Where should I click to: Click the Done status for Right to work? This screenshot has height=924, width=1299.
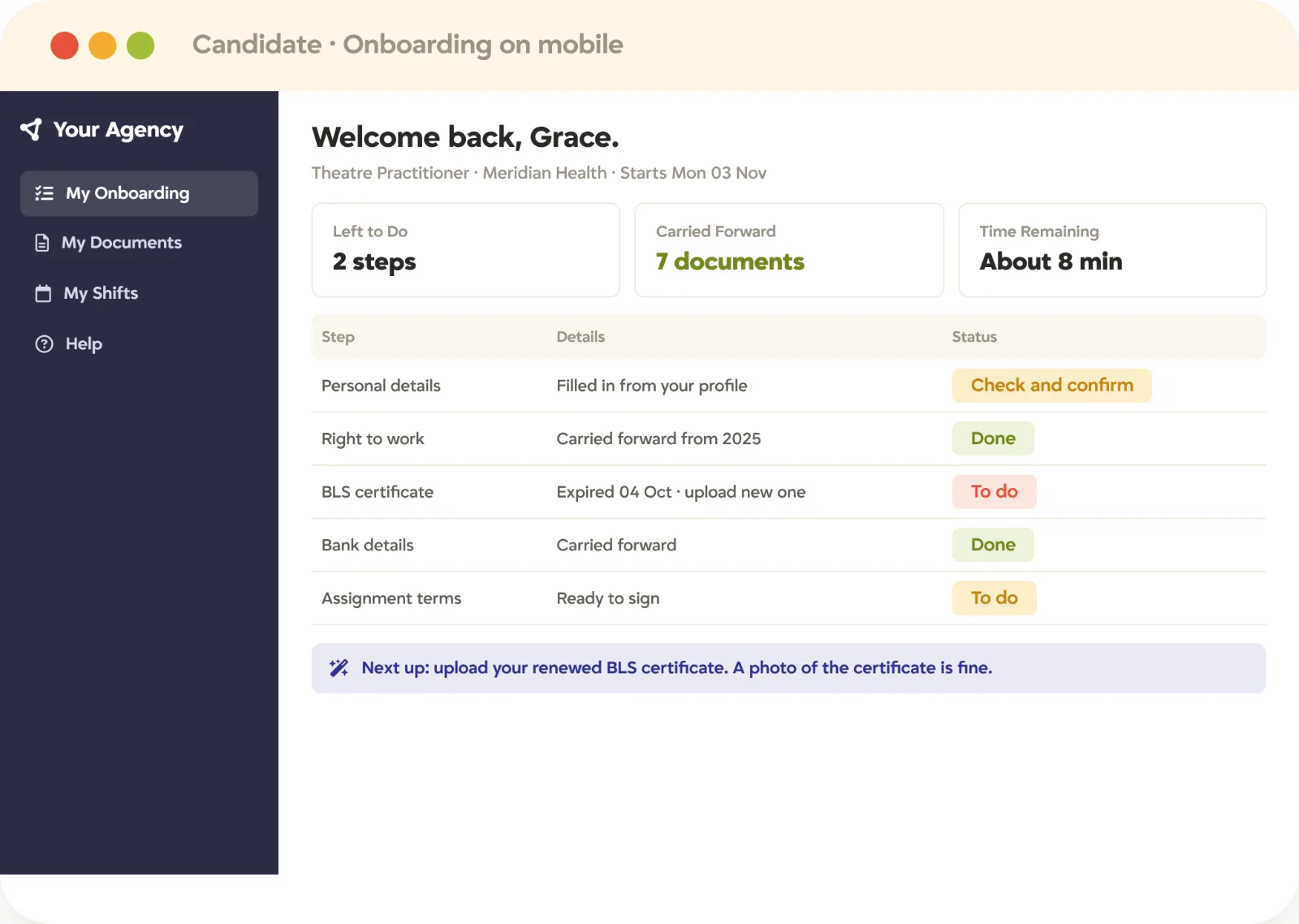993,438
